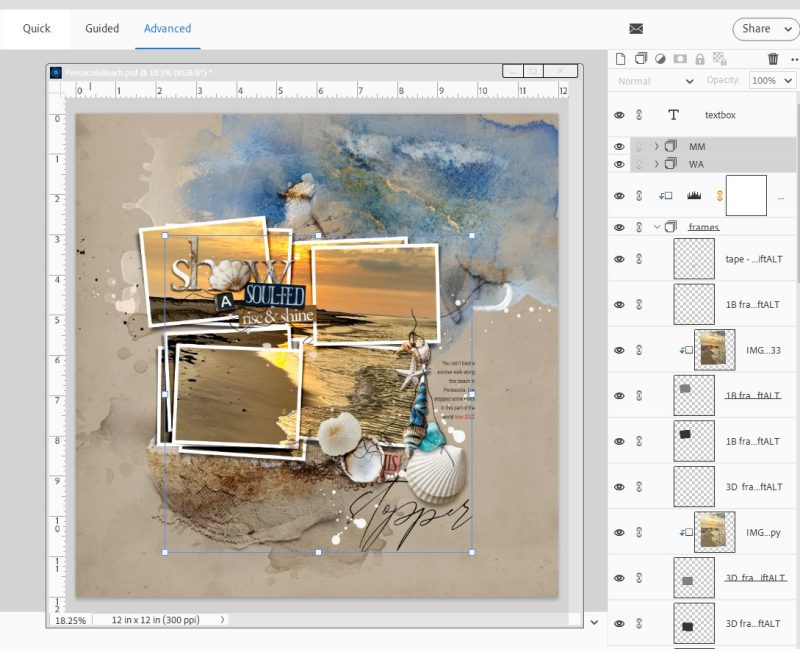Viewport: 800px width, 649px height.
Task: Select the frames group name
Action: (704, 228)
